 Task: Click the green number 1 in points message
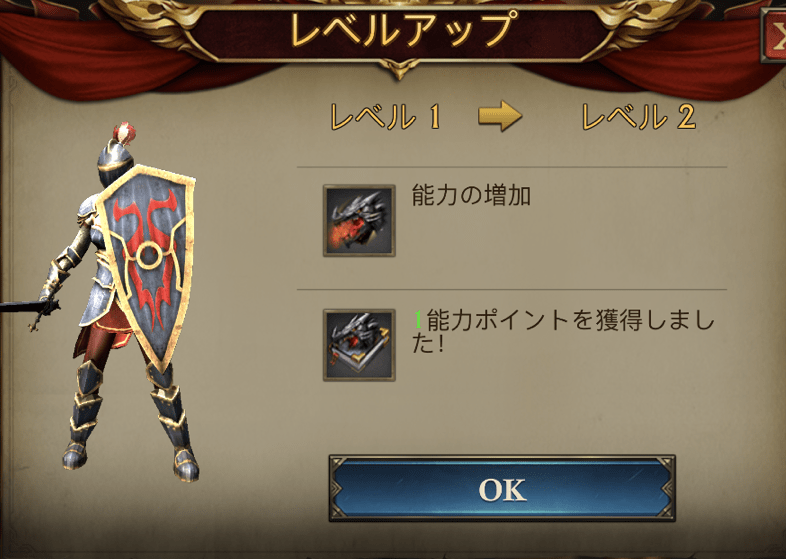coord(418,320)
